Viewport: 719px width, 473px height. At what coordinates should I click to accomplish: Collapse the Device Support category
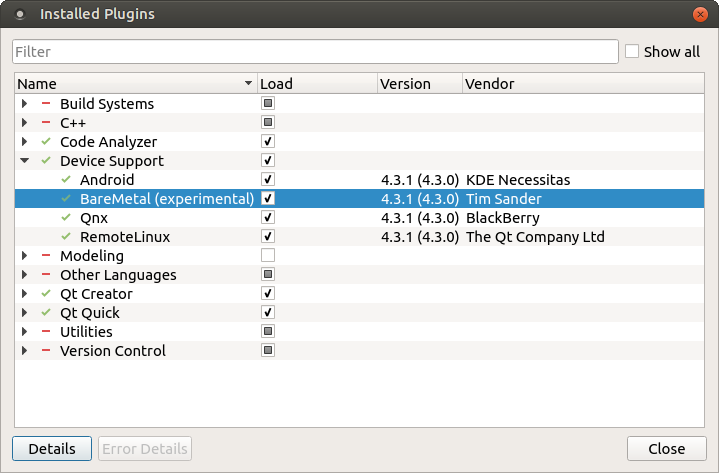[x=24, y=161]
